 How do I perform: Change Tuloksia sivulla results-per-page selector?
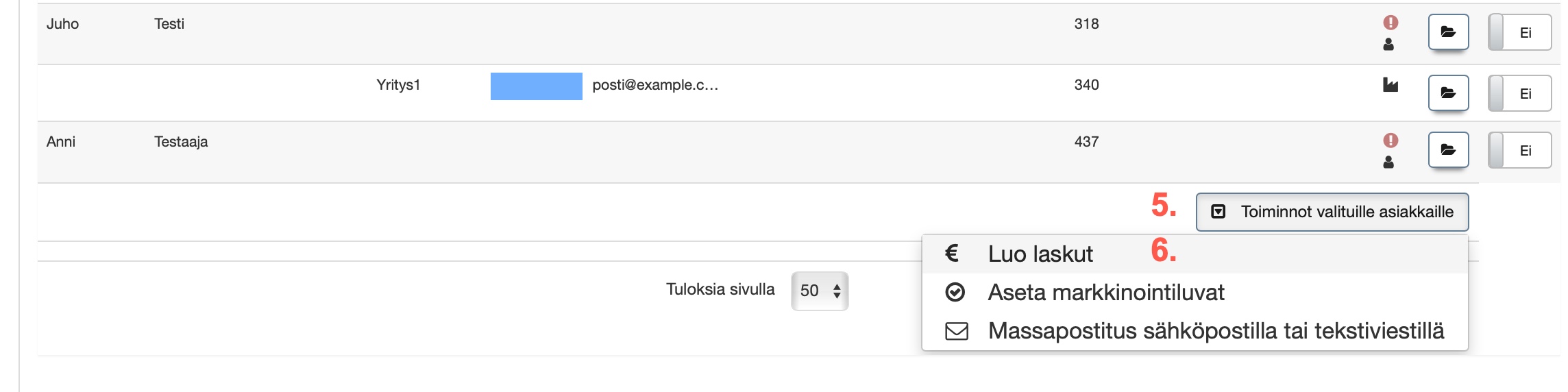[820, 291]
